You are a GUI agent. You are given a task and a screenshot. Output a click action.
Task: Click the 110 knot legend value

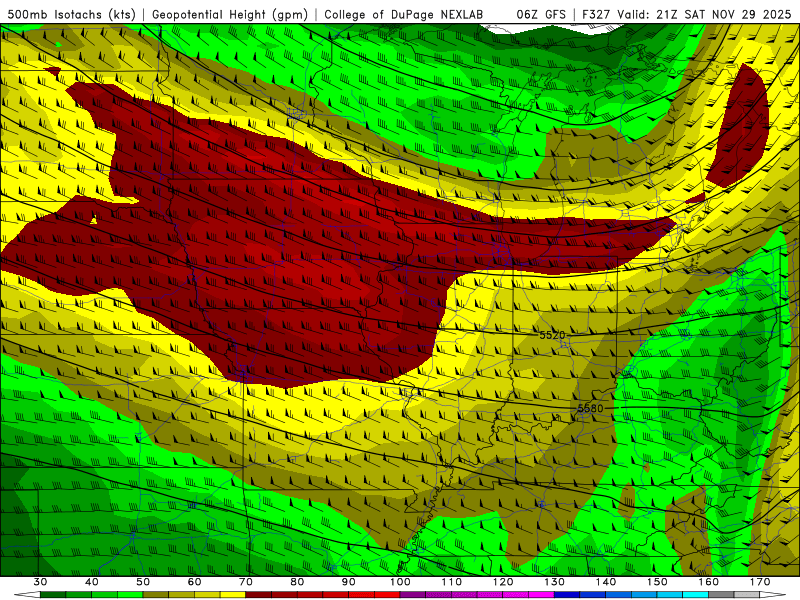pyautogui.click(x=452, y=582)
